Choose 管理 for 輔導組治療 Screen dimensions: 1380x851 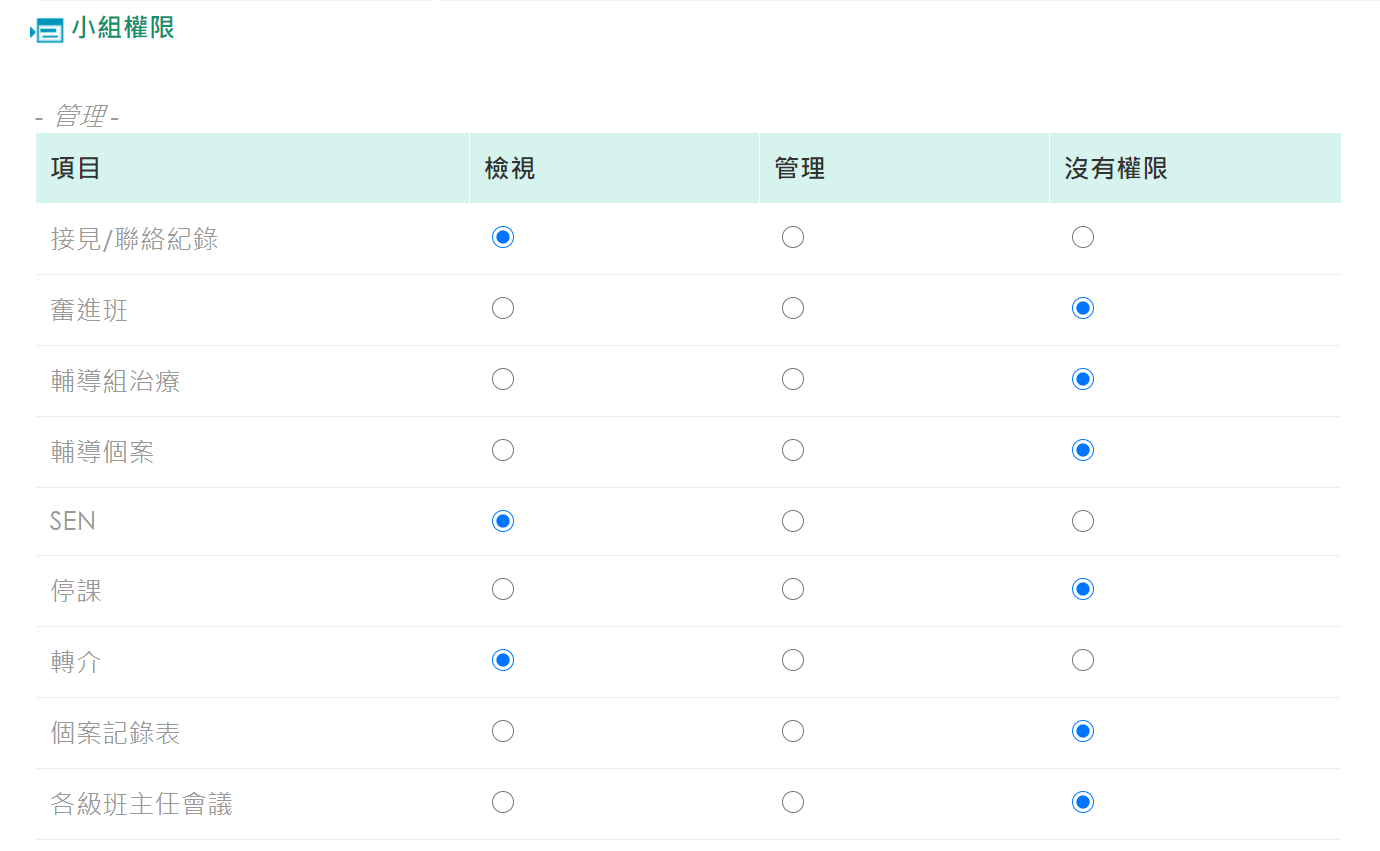pos(793,379)
